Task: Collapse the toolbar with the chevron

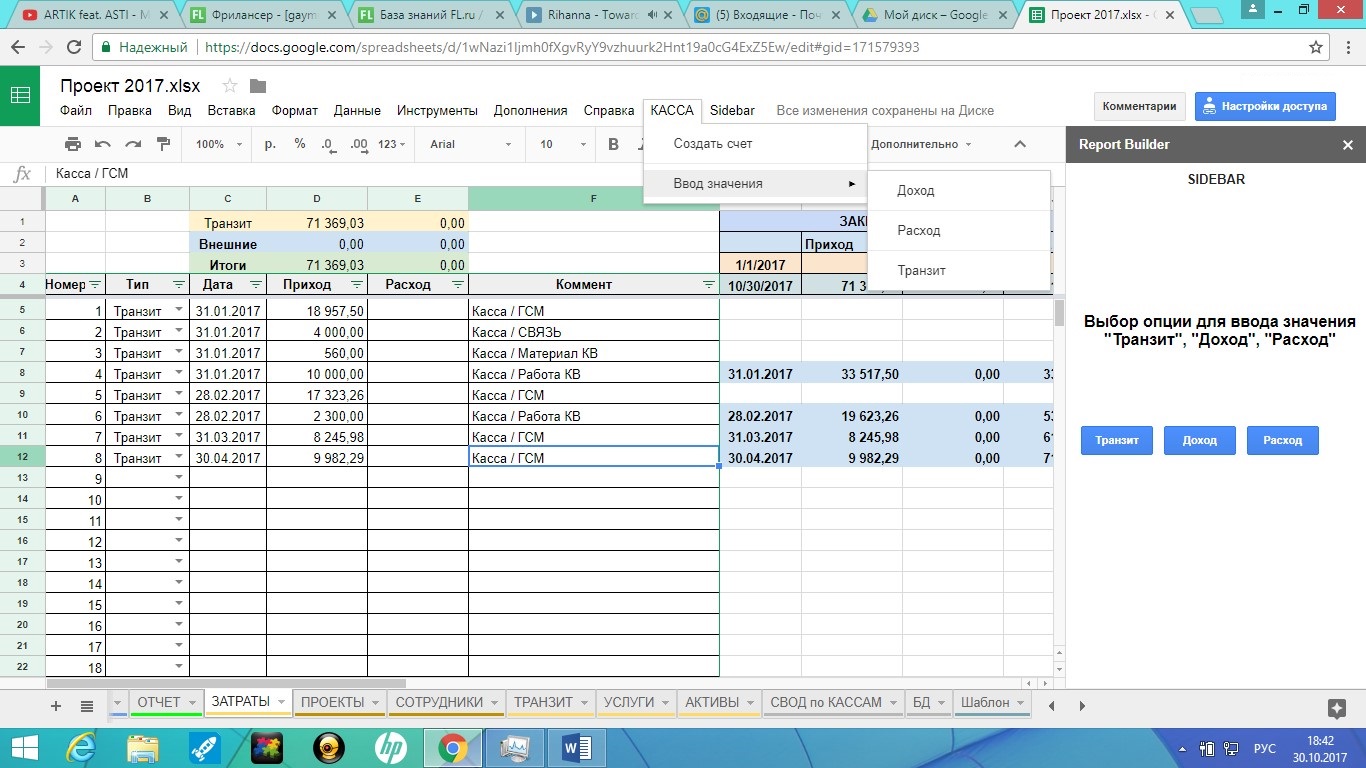Action: click(x=1020, y=144)
